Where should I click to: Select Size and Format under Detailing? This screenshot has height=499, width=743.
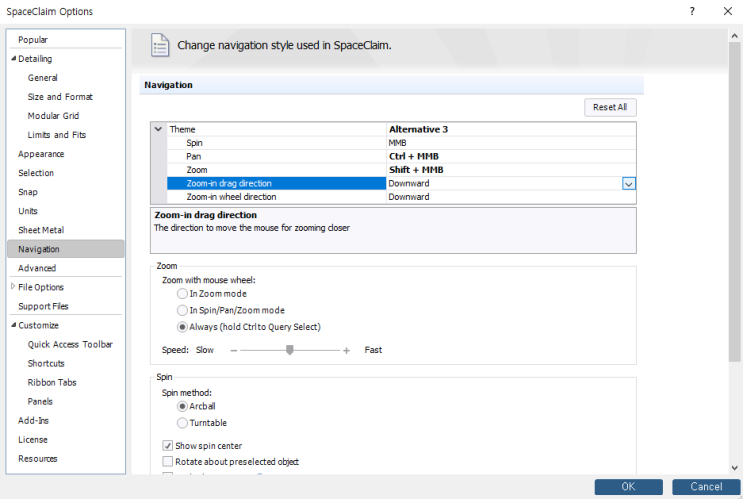[60, 97]
